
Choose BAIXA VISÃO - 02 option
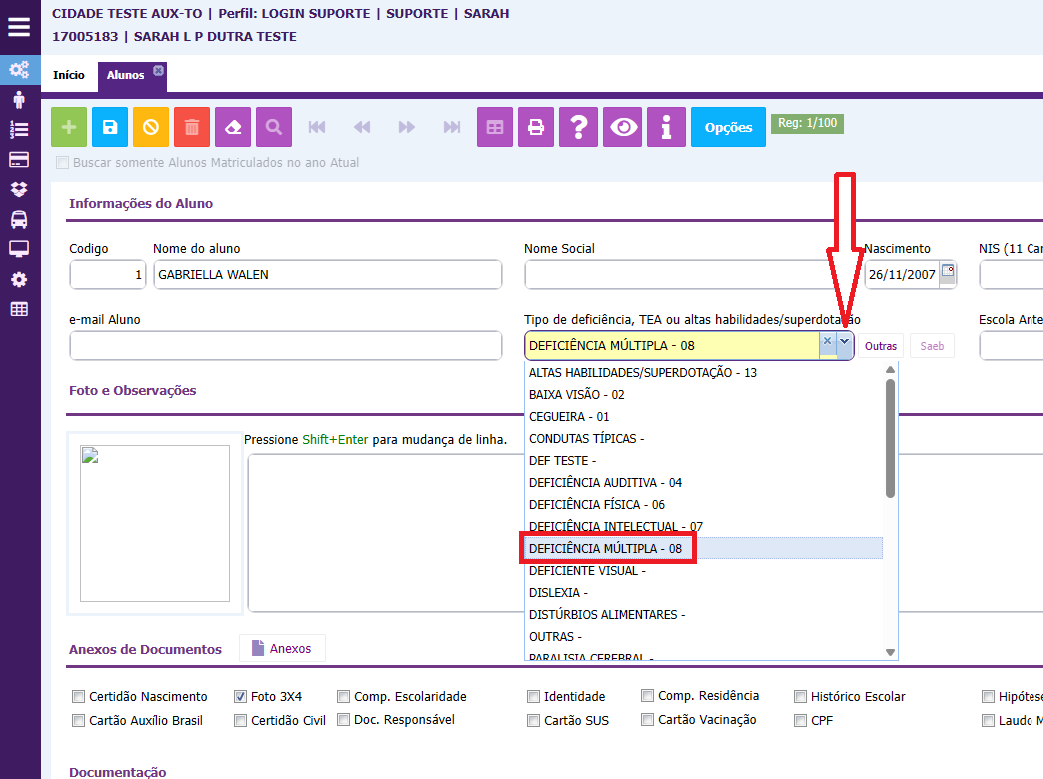tap(576, 395)
